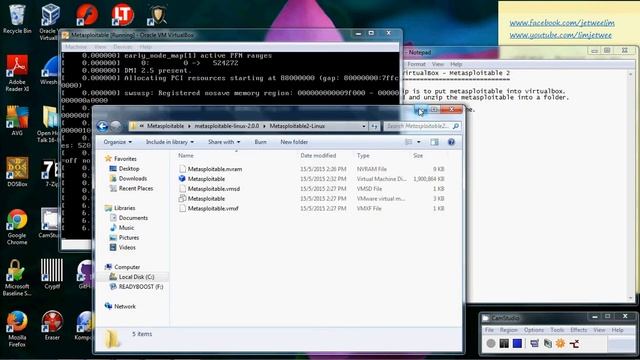The image size is (640, 360).
Task: Click facebook.com/jetweelim link on sticky note
Action: click(x=562, y=23)
